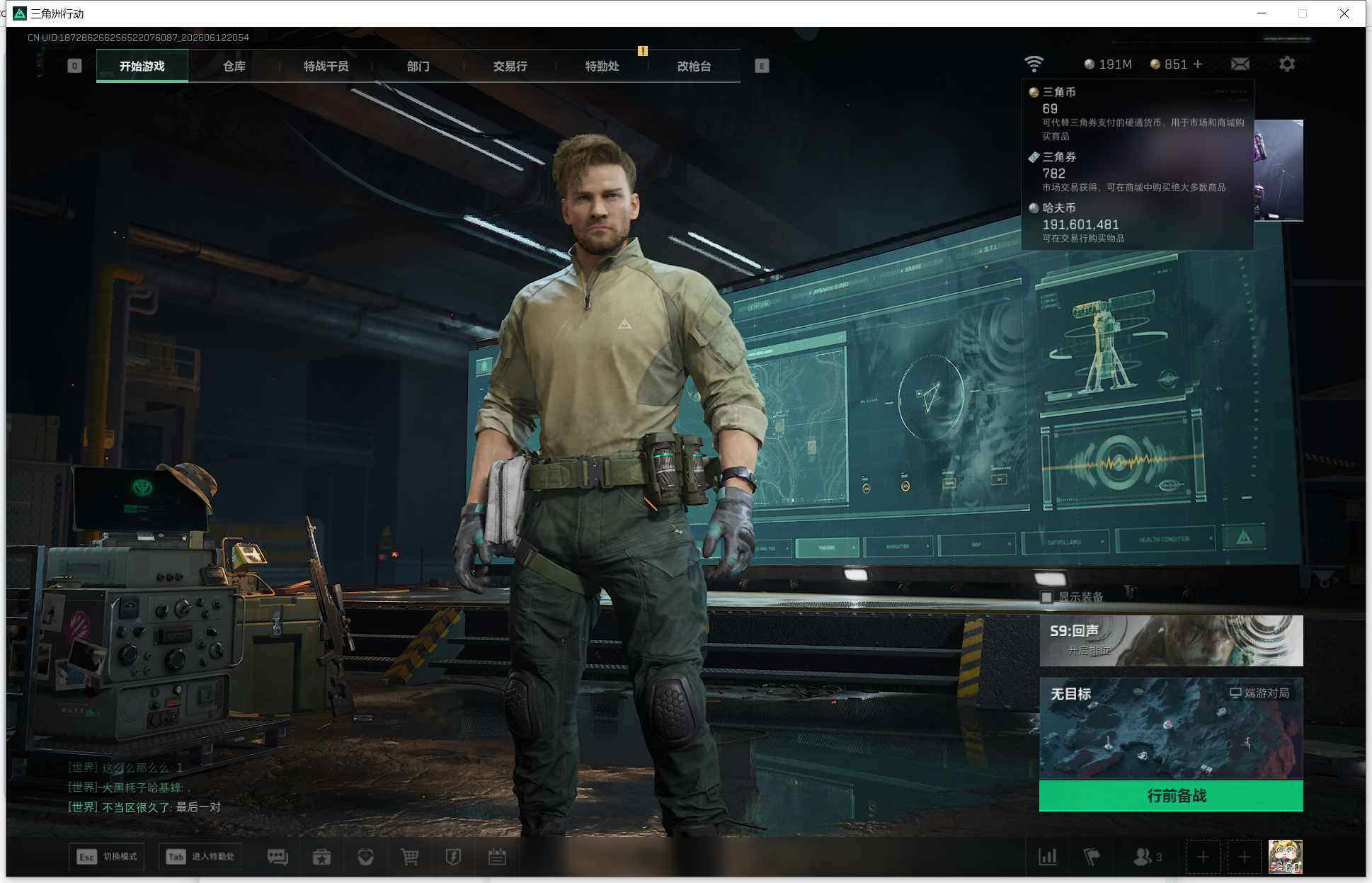Image resolution: width=1372 pixels, height=883 pixels.
Task: Click the 851 三角币 balance
Action: 1169,64
